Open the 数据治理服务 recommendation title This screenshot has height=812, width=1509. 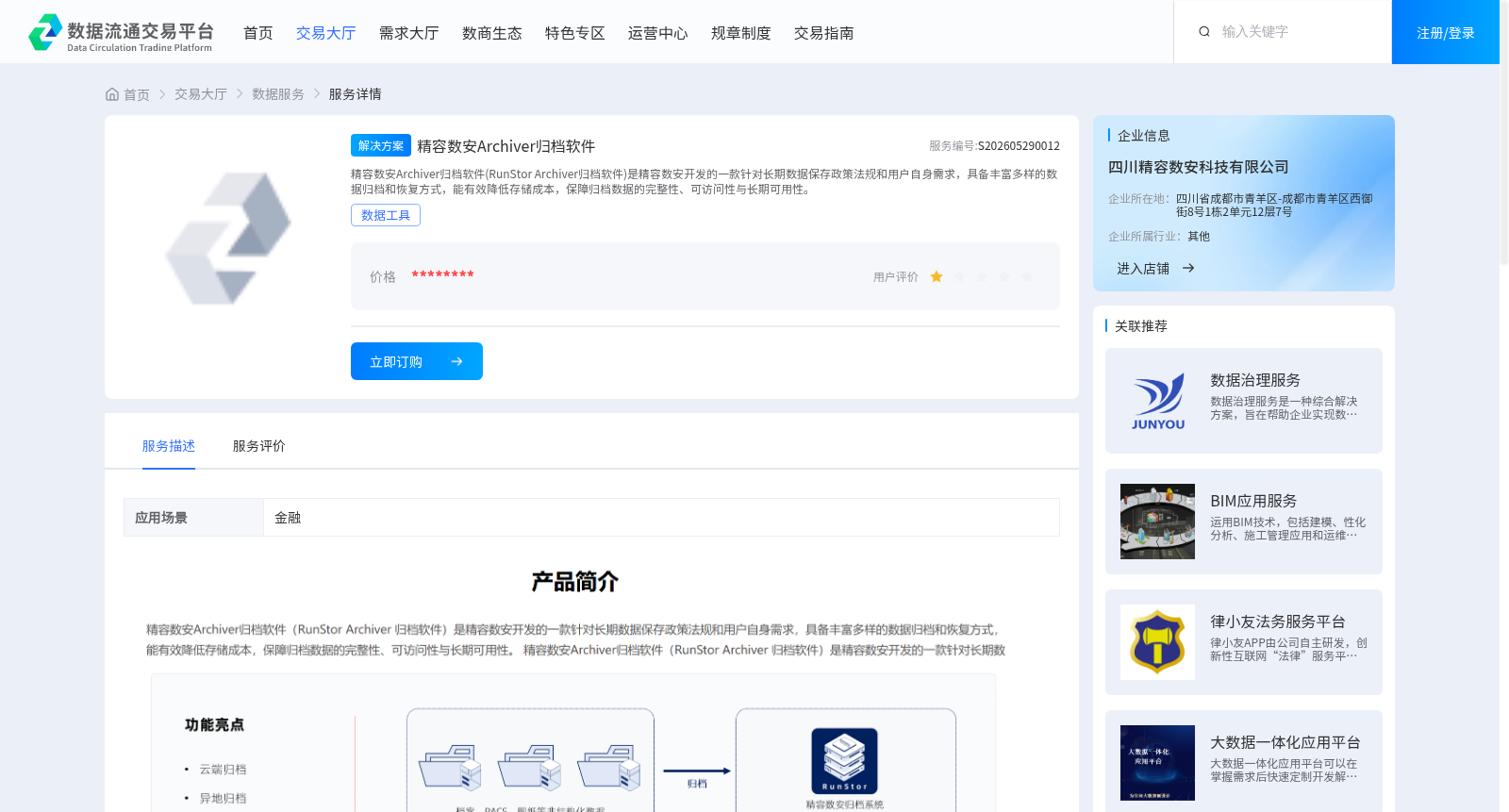pos(1255,380)
